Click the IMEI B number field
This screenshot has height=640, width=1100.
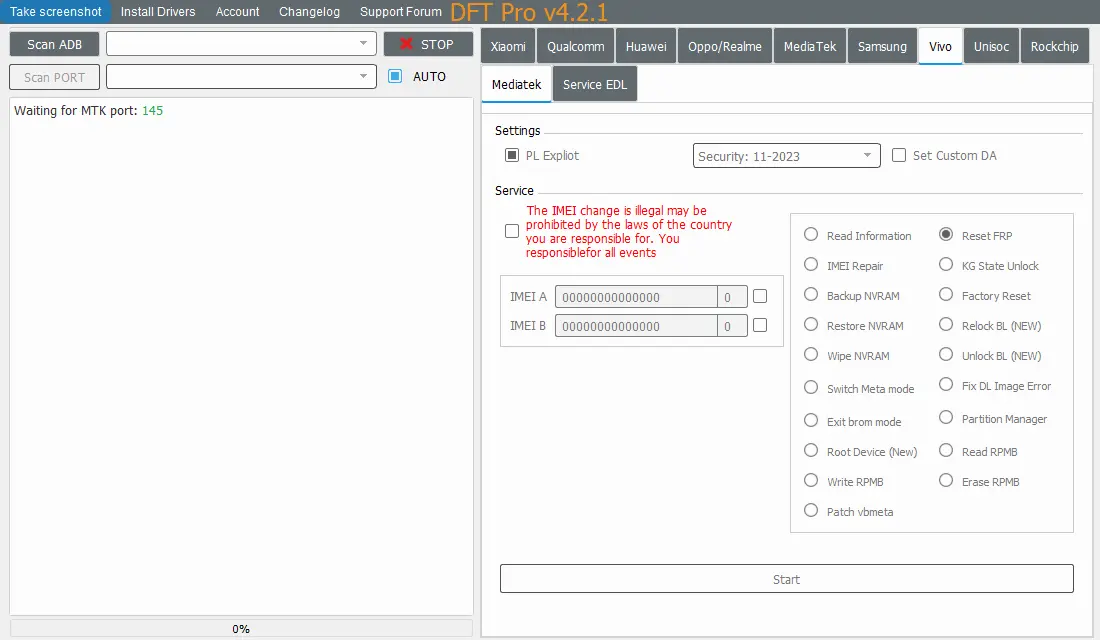636,326
